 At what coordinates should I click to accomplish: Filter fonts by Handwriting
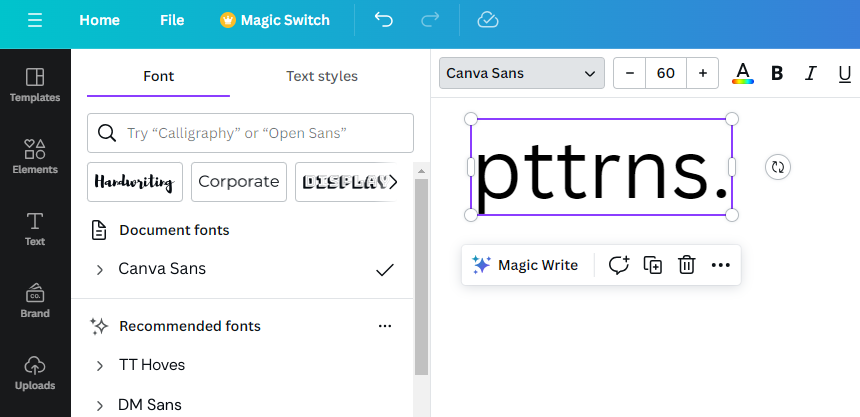(x=135, y=182)
